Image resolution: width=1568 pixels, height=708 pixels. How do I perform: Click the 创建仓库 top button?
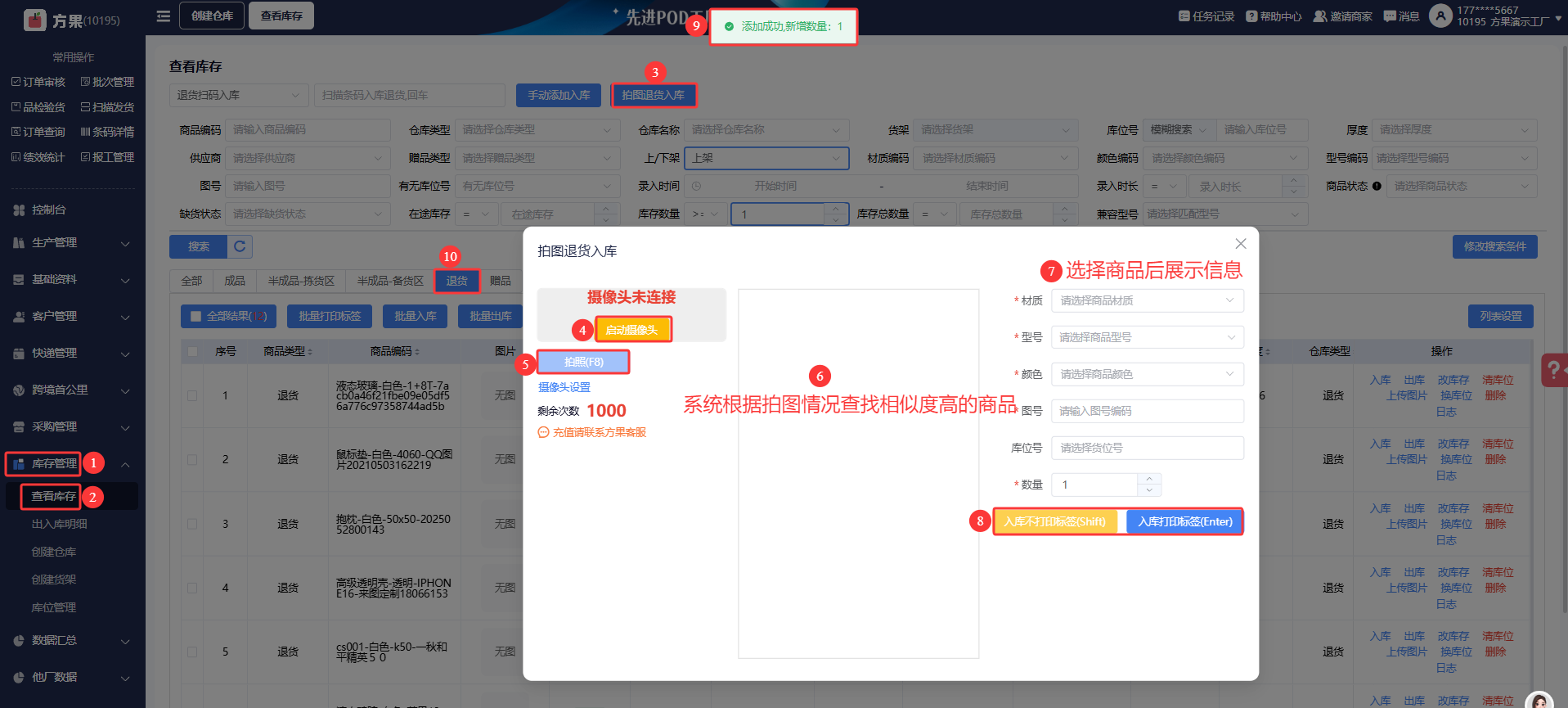(212, 16)
